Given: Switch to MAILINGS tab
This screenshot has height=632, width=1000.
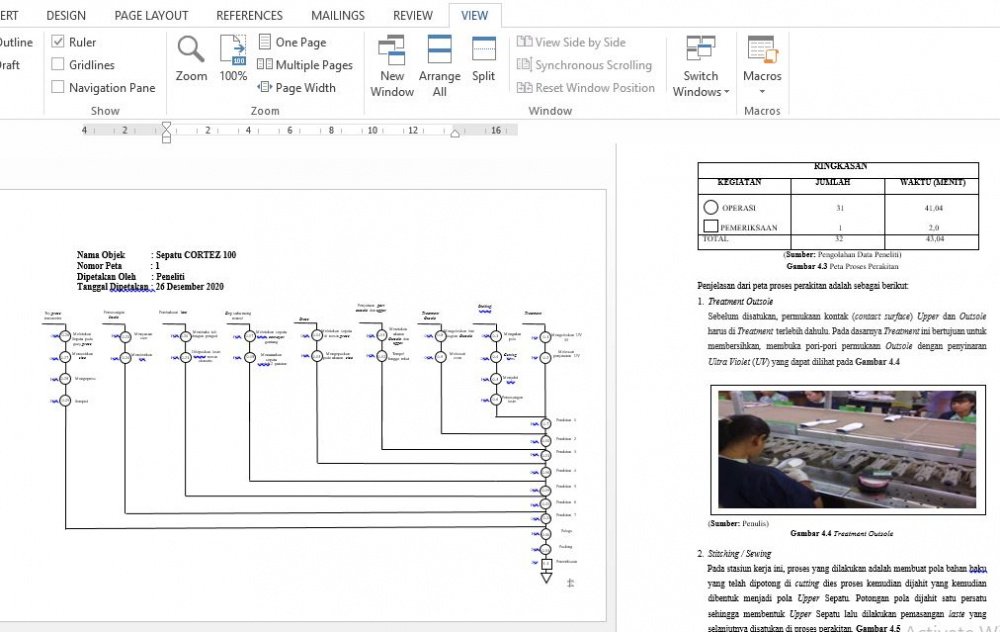Looking at the screenshot, I should (x=338, y=15).
